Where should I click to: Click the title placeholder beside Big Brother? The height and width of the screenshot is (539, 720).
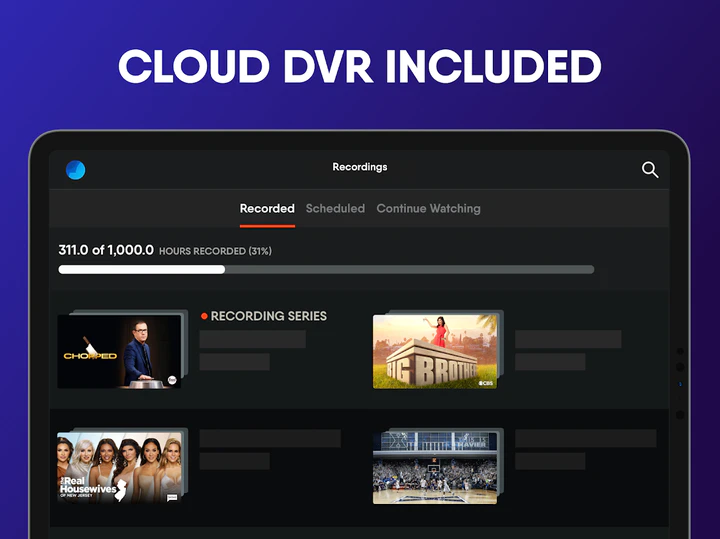(567, 340)
